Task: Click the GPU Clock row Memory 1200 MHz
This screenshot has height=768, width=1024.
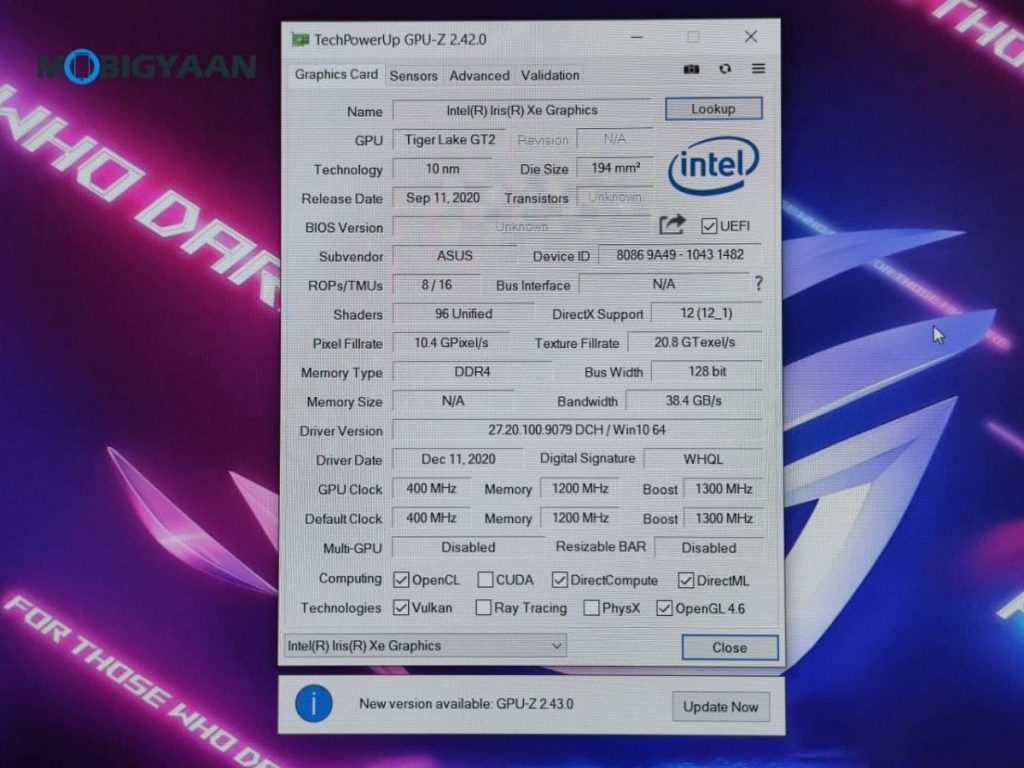Action: tap(580, 488)
